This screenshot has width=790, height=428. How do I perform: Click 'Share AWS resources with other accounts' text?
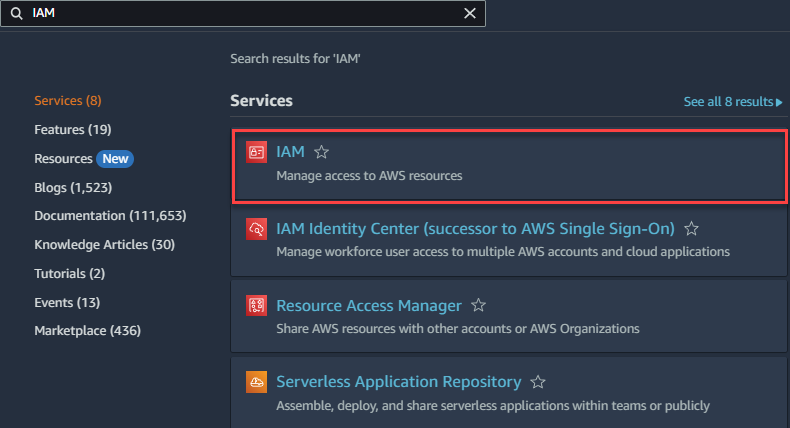click(x=457, y=329)
